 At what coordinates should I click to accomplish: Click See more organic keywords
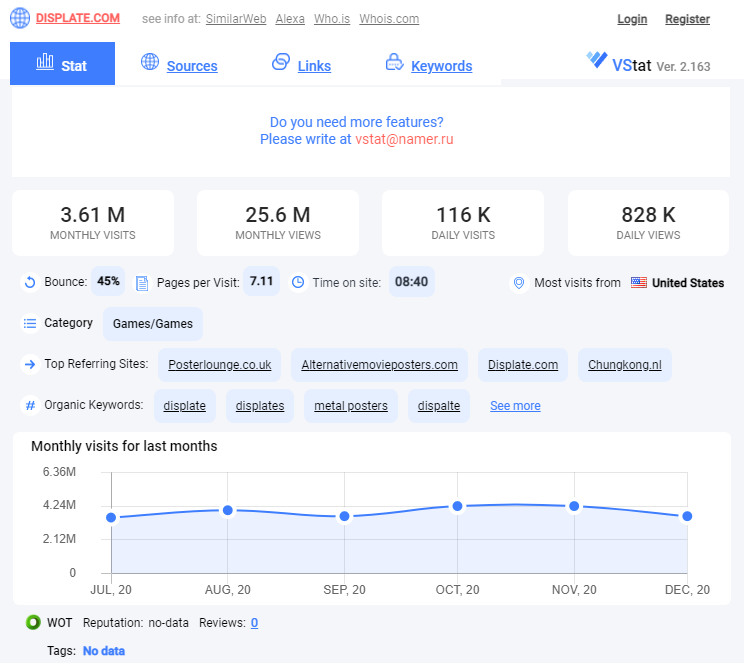[515, 406]
